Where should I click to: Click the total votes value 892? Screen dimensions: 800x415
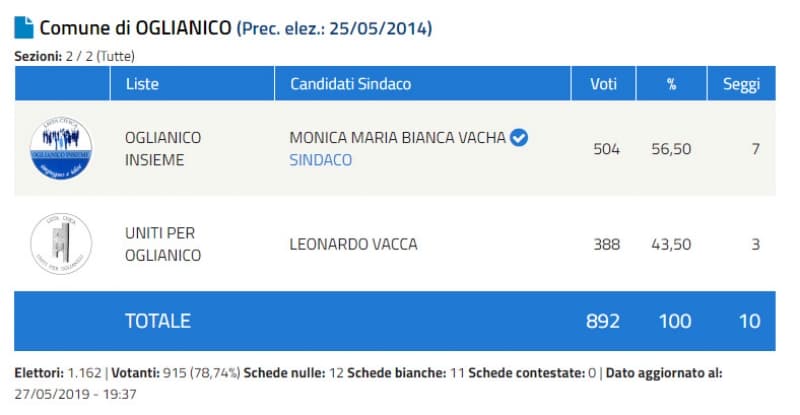(x=603, y=321)
